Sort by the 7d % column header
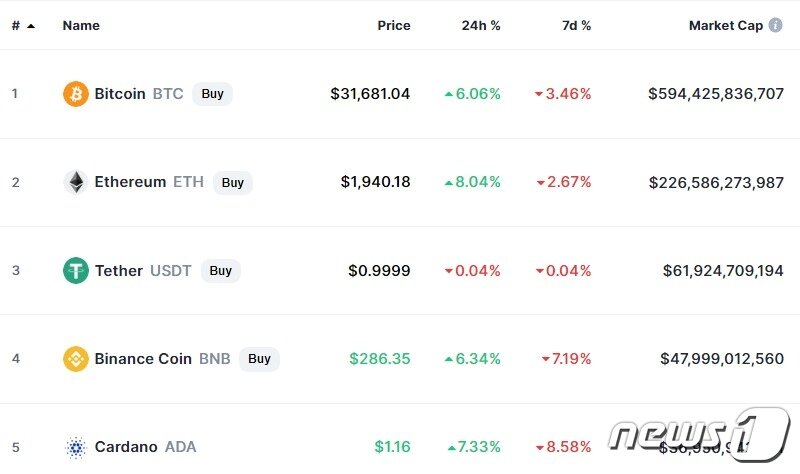800x474 pixels. pyautogui.click(x=576, y=26)
